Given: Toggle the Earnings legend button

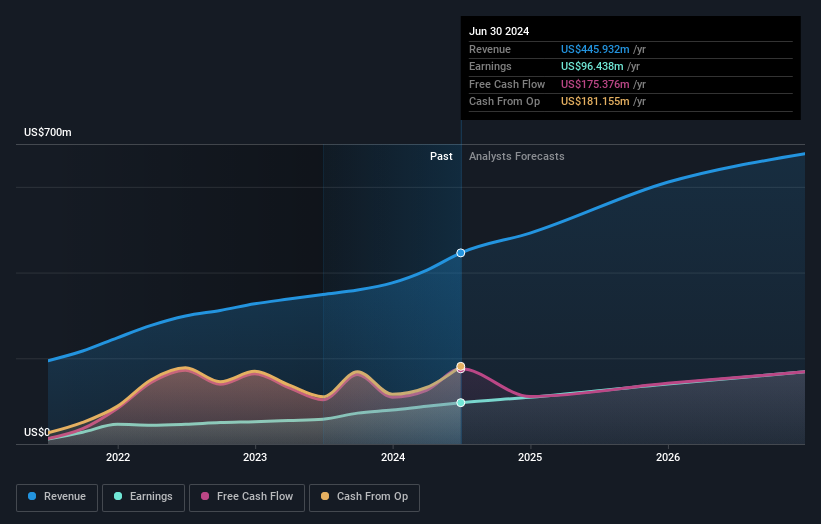Looking at the screenshot, I should [143, 497].
